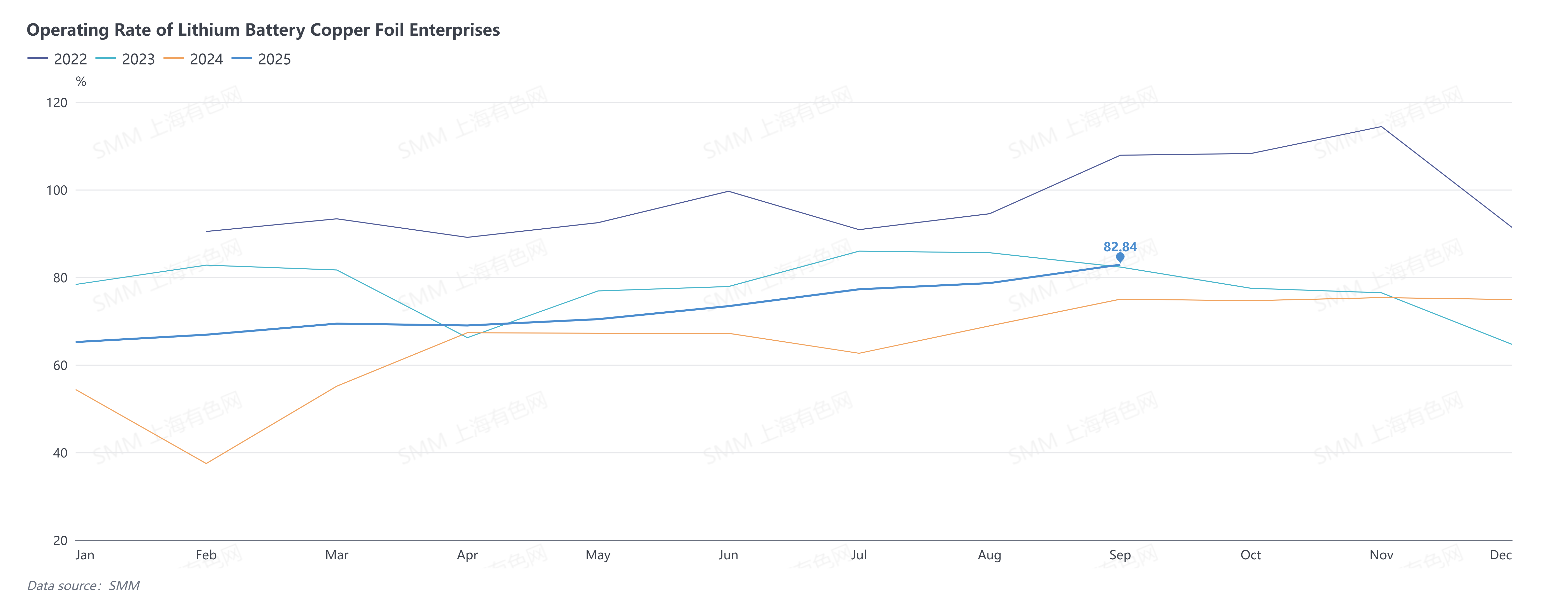Click the 2022 line's November peak point
The width and height of the screenshot is (1568, 611).
(x=1381, y=127)
